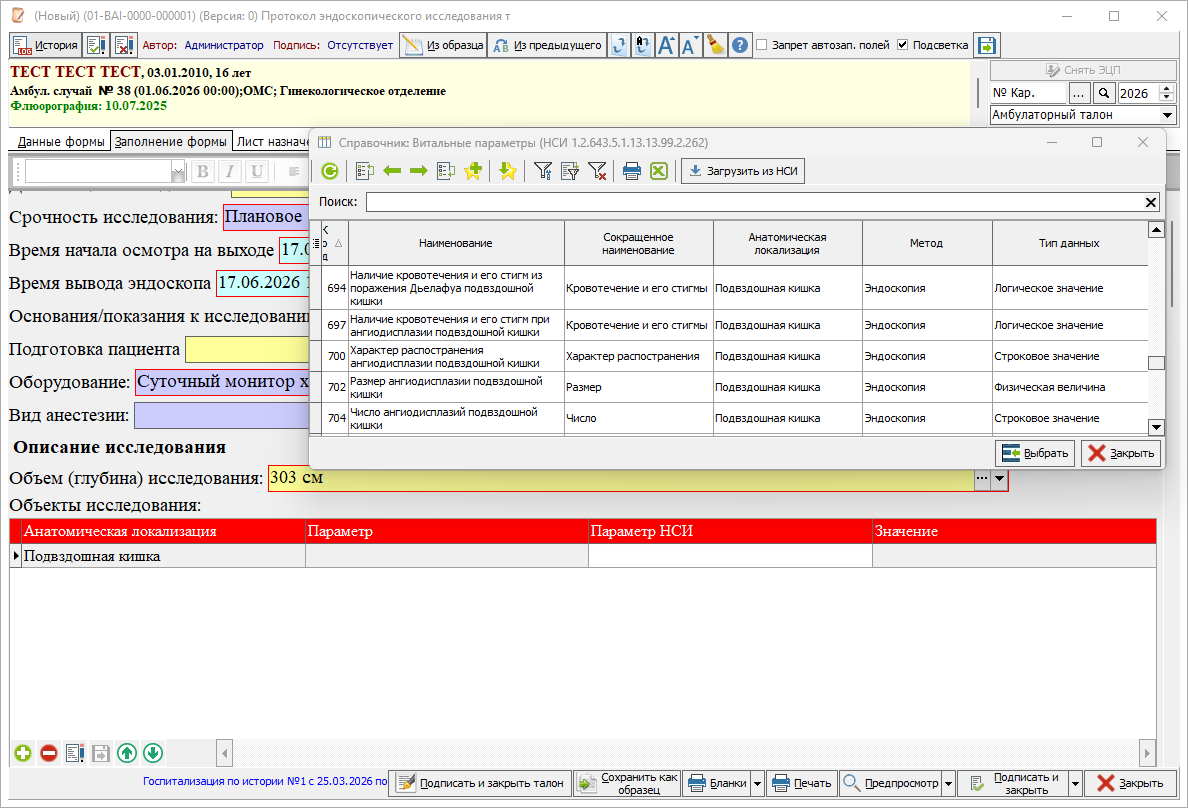Remove row with red minus icon
1188x808 pixels.
tap(48, 753)
